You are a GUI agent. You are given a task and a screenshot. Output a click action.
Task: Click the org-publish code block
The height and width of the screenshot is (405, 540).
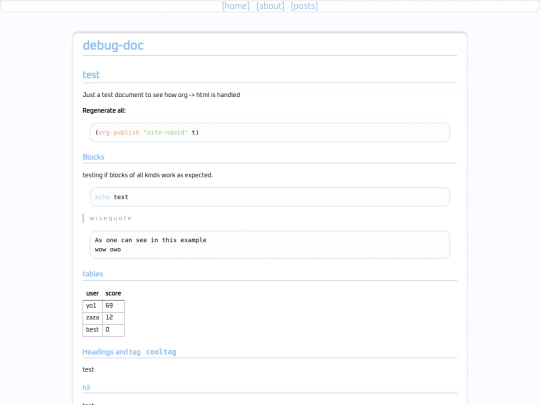click(x=270, y=133)
